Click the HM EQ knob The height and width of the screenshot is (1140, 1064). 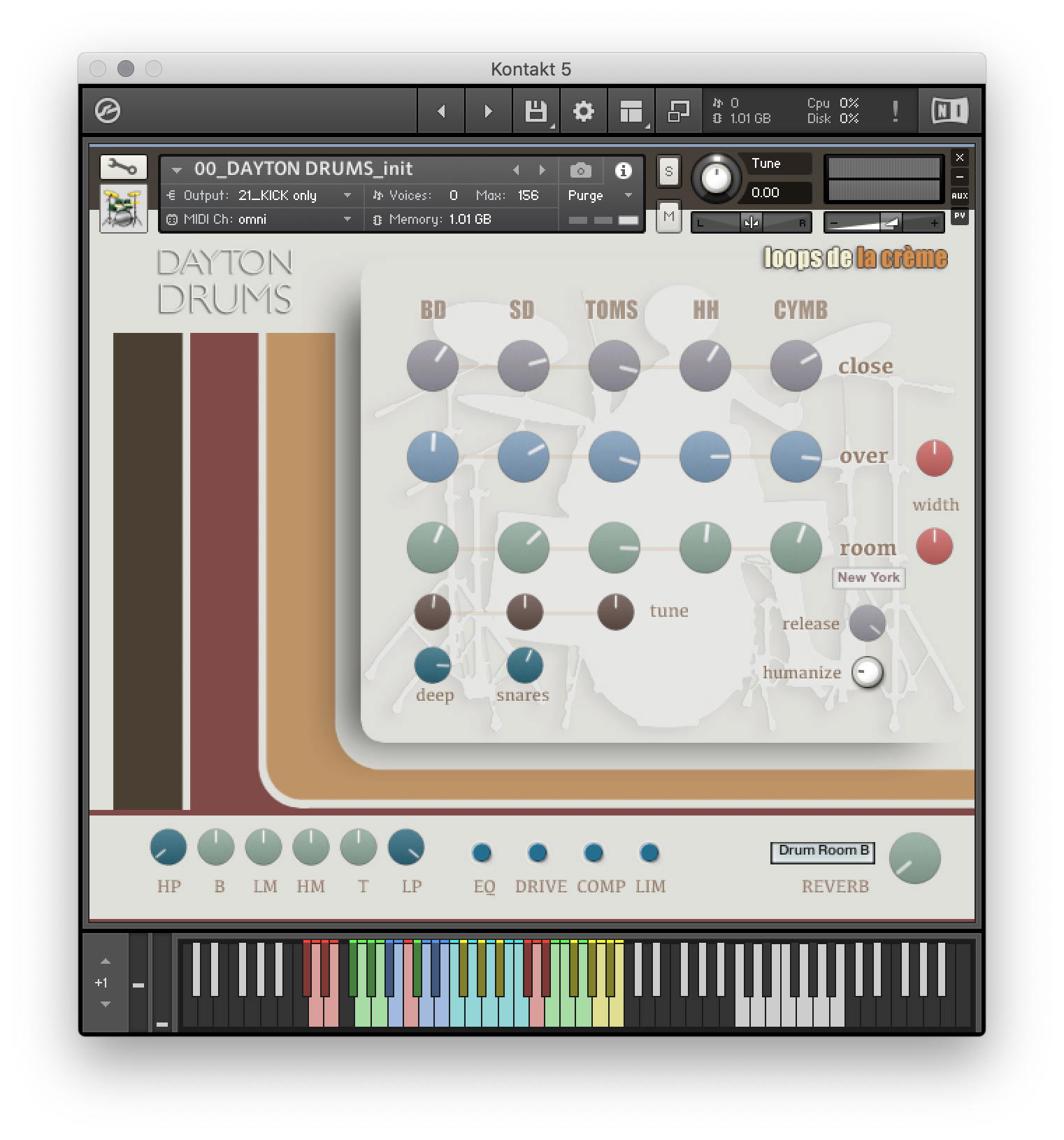(x=311, y=847)
